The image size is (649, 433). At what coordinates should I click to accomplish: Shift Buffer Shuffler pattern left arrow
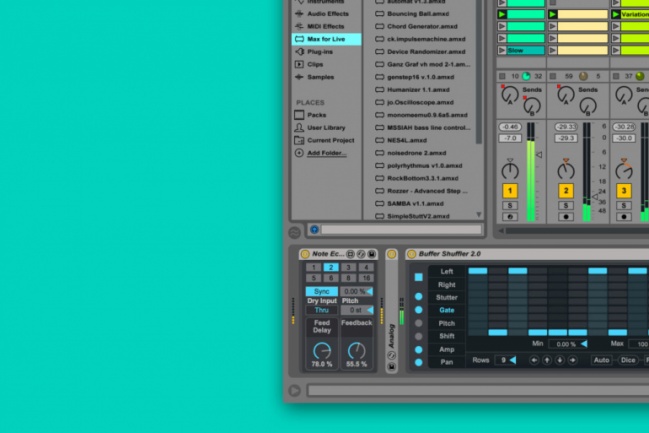[534, 360]
